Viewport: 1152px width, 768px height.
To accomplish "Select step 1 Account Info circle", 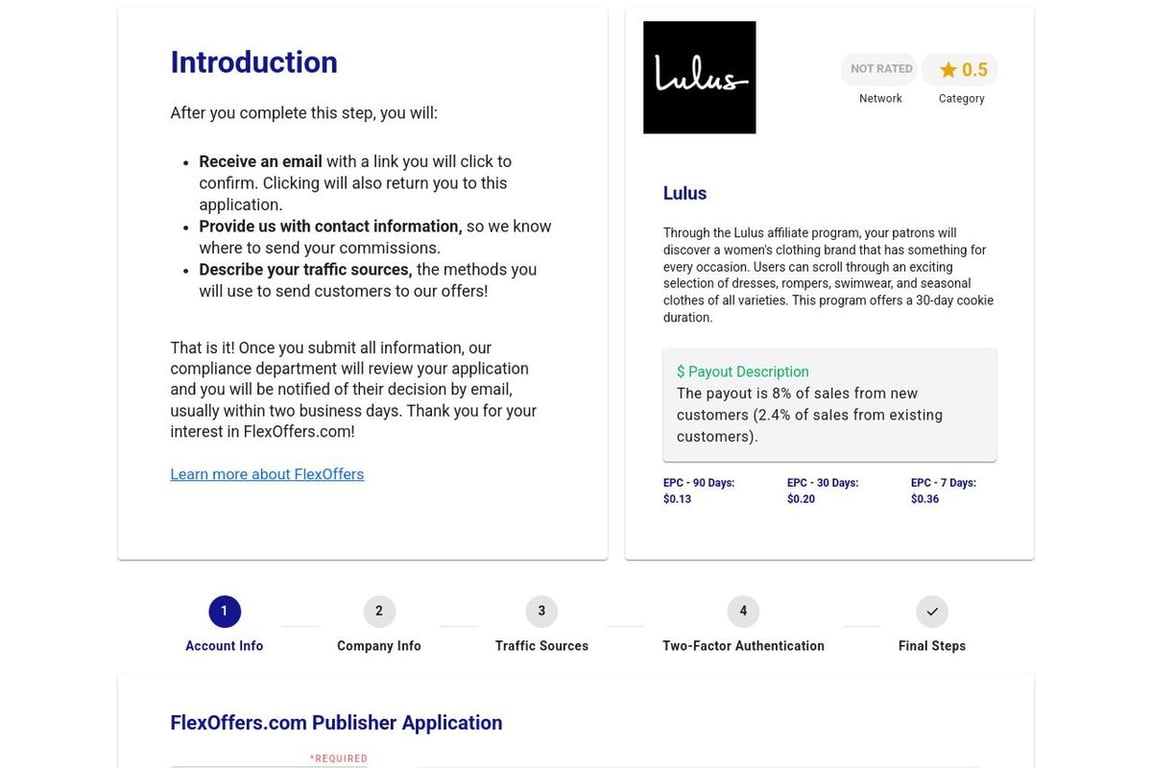I will (224, 611).
